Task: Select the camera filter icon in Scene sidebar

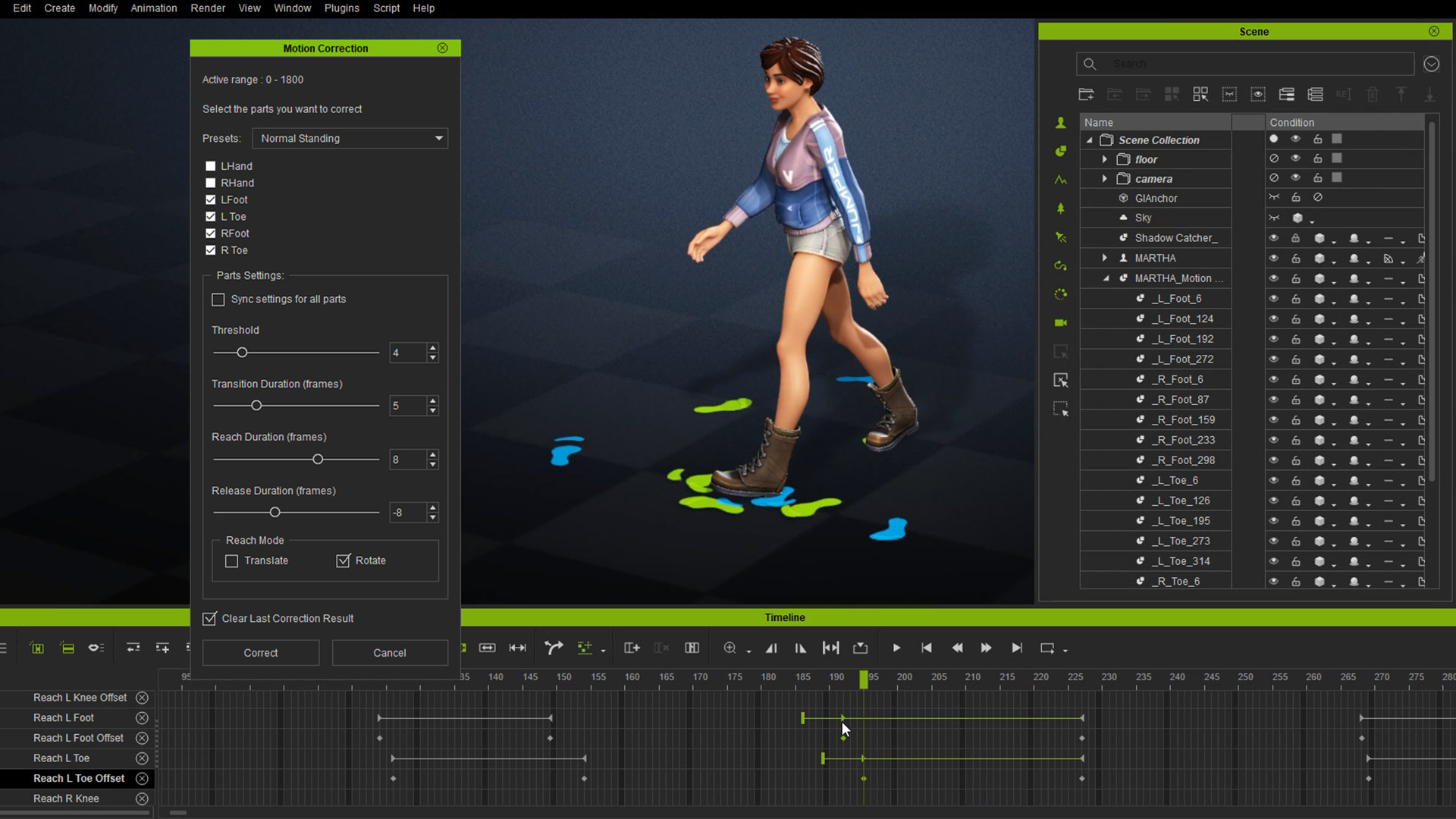Action: [x=1061, y=323]
